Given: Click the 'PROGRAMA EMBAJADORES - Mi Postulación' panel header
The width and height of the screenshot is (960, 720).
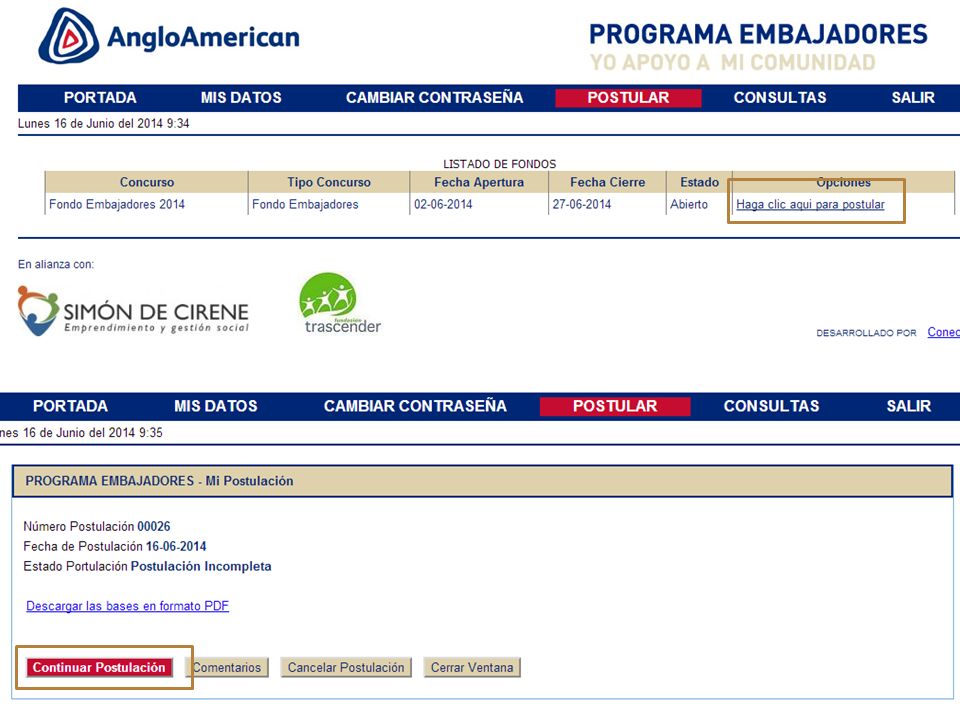Looking at the screenshot, I should click(482, 481).
